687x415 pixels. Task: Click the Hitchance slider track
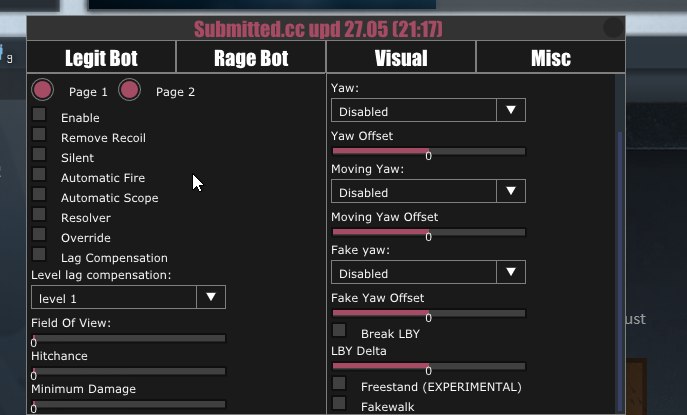click(x=129, y=371)
